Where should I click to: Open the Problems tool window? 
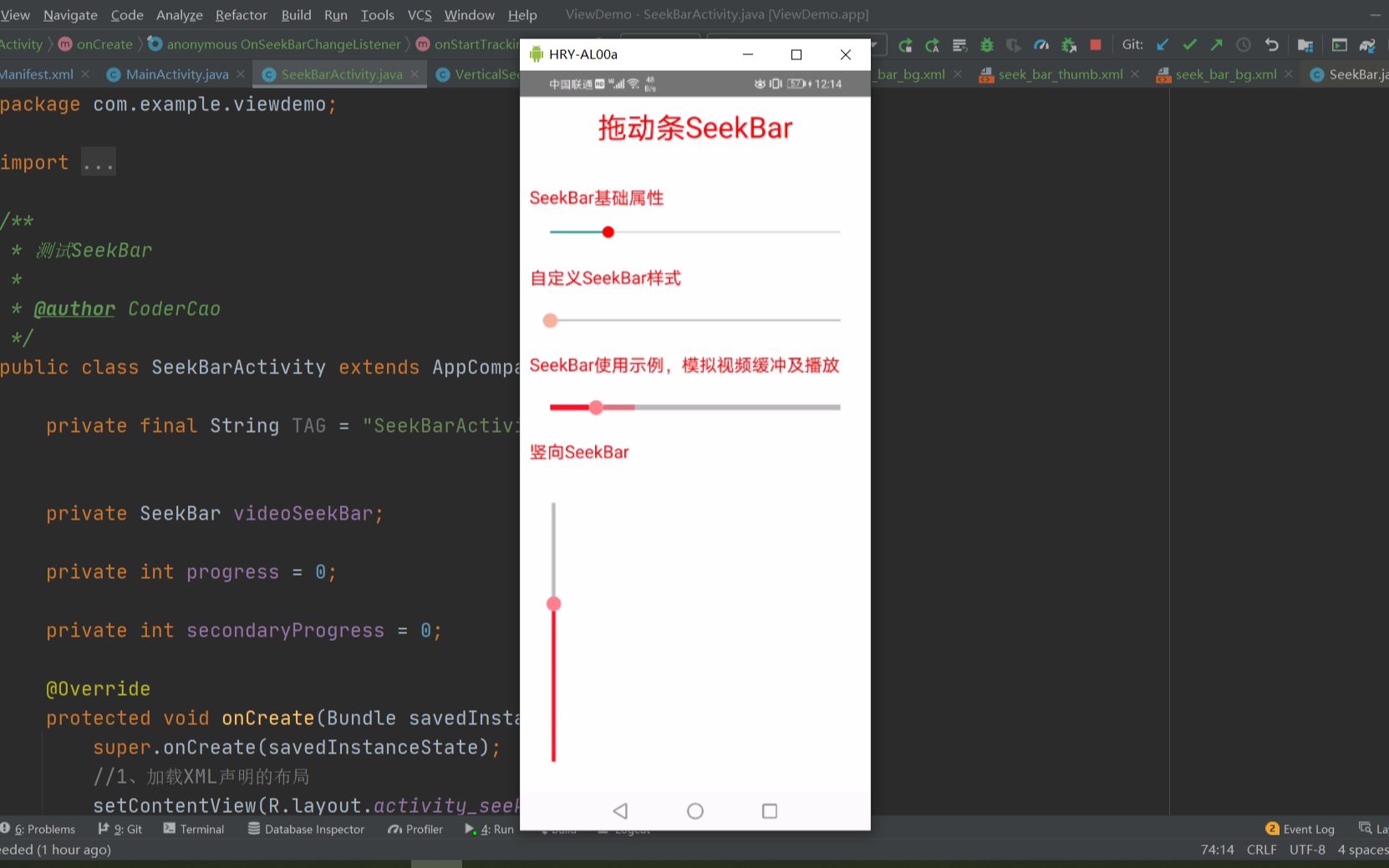[38, 829]
